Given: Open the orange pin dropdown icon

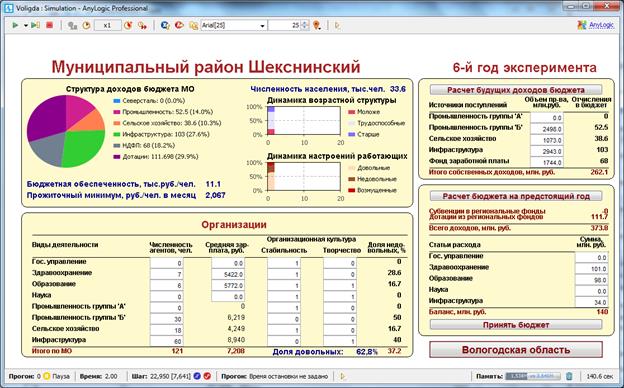Looking at the screenshot, I should 317,25.
